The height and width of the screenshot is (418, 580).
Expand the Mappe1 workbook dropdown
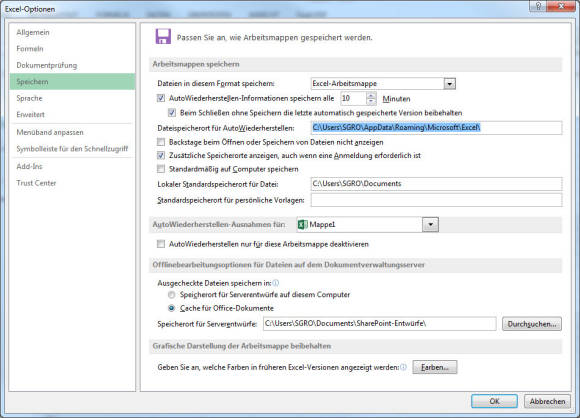point(430,225)
